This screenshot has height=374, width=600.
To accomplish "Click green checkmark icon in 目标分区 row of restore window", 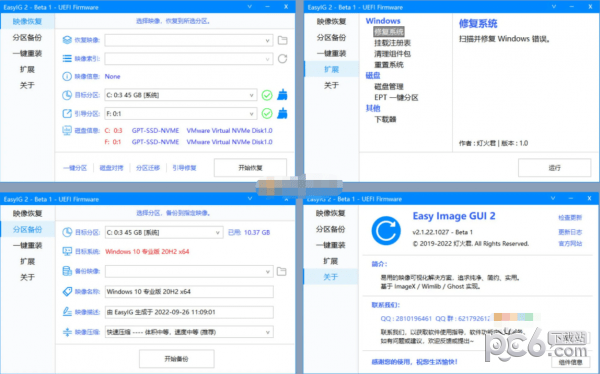I will click(267, 95).
